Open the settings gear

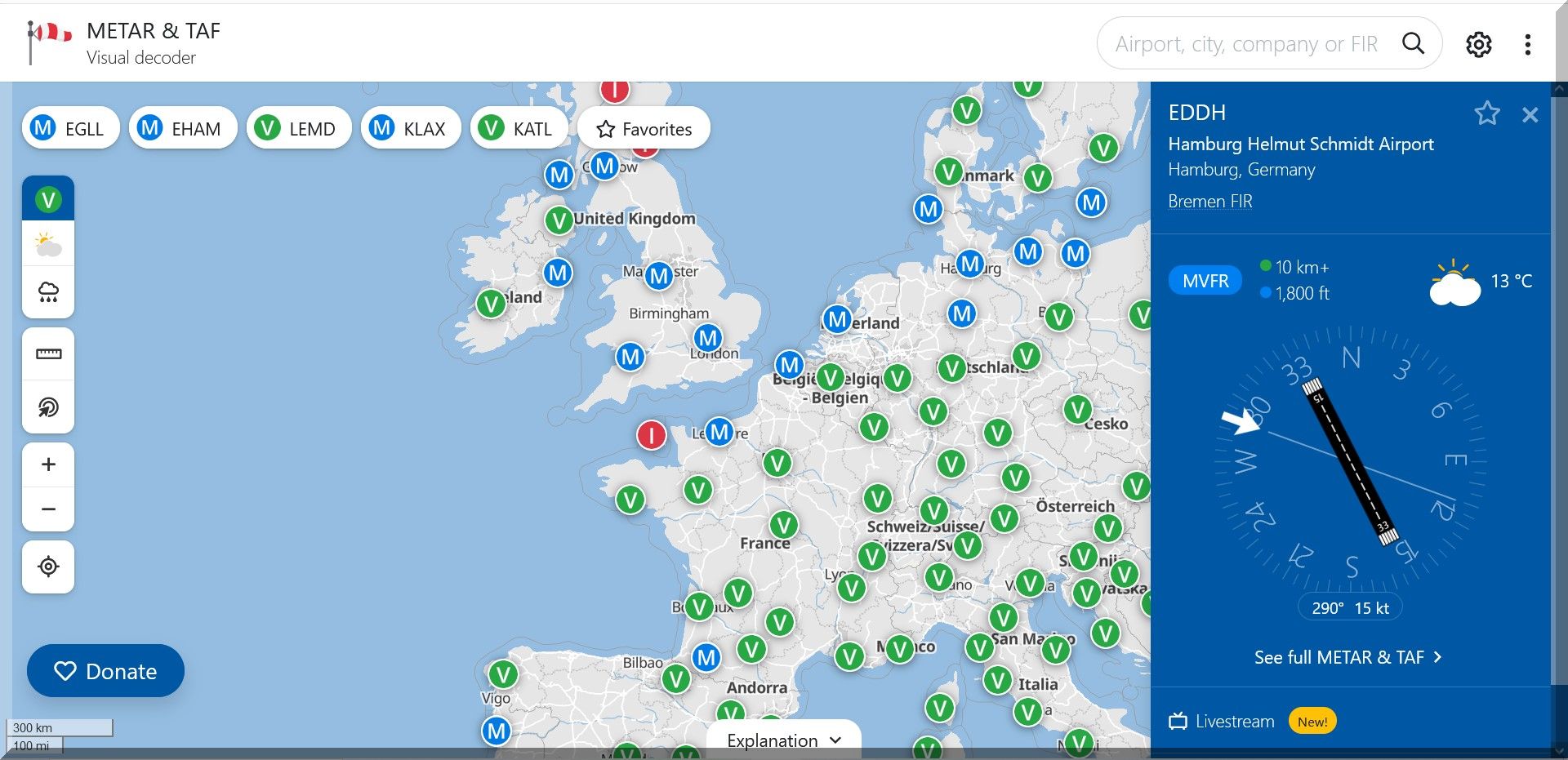tap(1478, 44)
